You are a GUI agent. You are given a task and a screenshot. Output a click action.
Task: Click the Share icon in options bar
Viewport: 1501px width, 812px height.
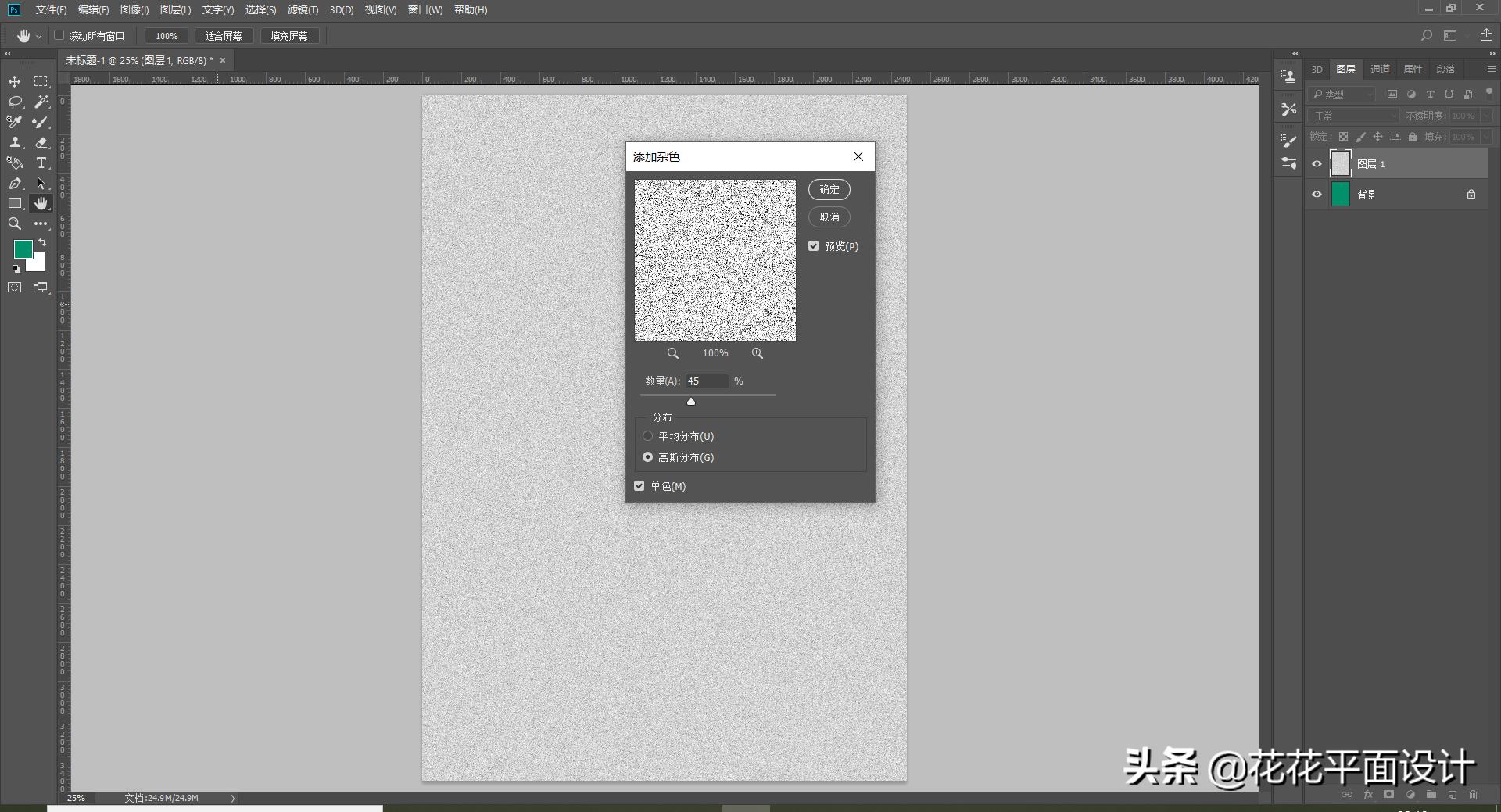[1486, 35]
